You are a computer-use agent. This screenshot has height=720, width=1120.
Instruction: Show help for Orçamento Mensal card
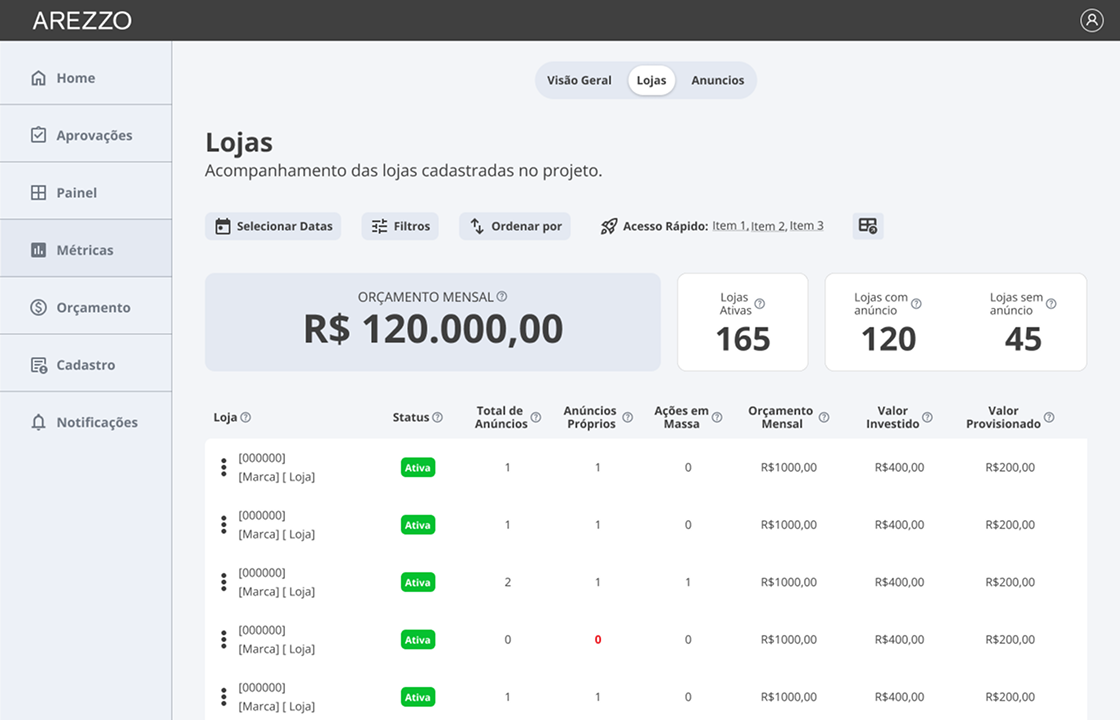tap(501, 296)
